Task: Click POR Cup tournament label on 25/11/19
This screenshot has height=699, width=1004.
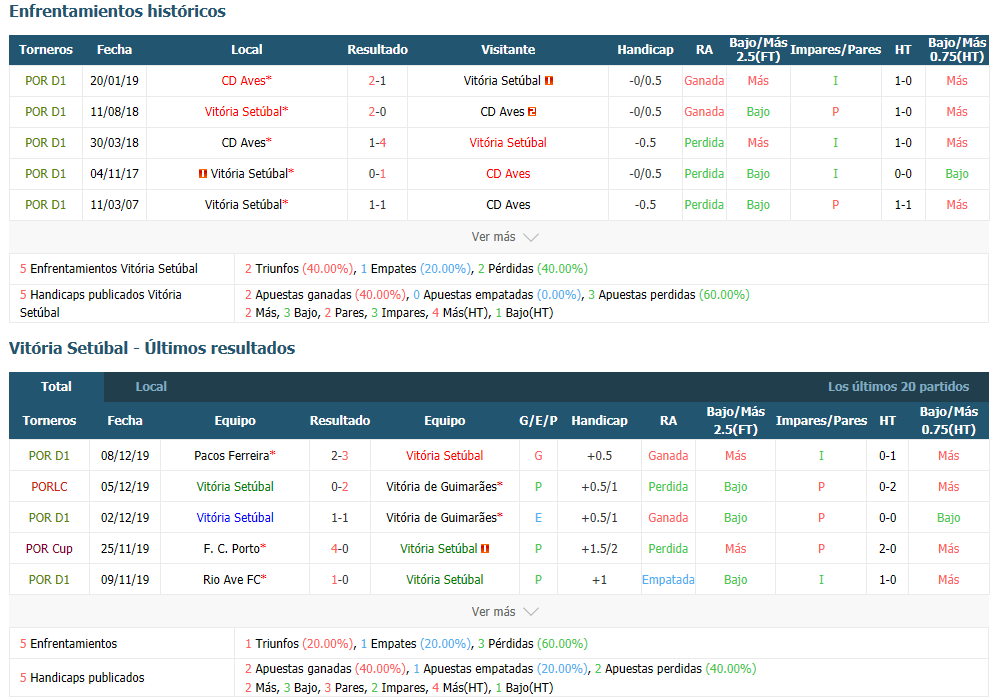Action: (x=49, y=549)
